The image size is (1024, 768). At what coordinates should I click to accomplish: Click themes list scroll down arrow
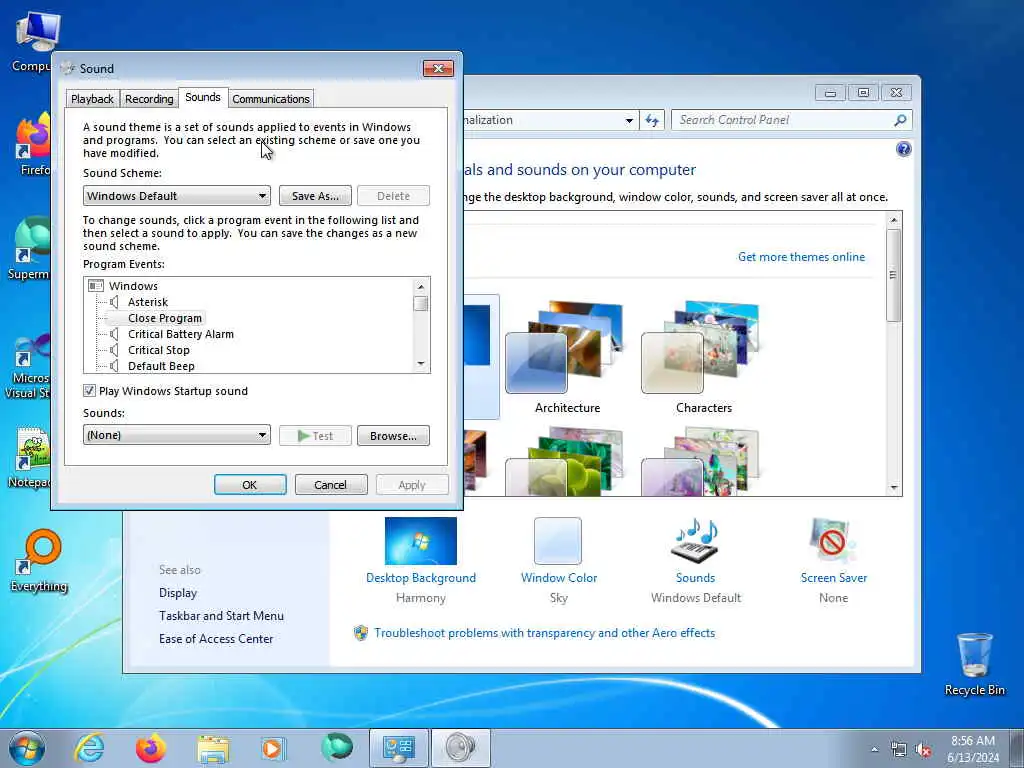point(894,488)
